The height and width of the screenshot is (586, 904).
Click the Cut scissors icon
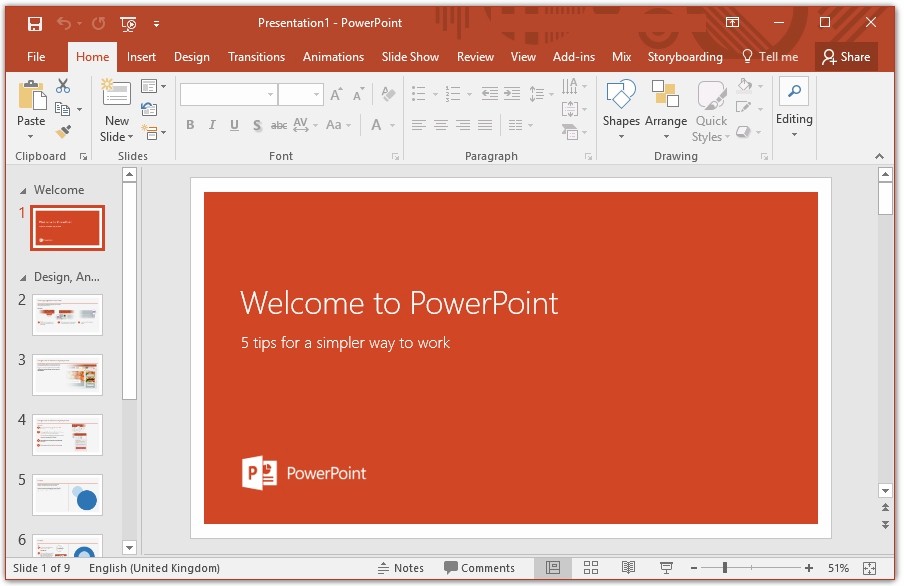point(62,86)
